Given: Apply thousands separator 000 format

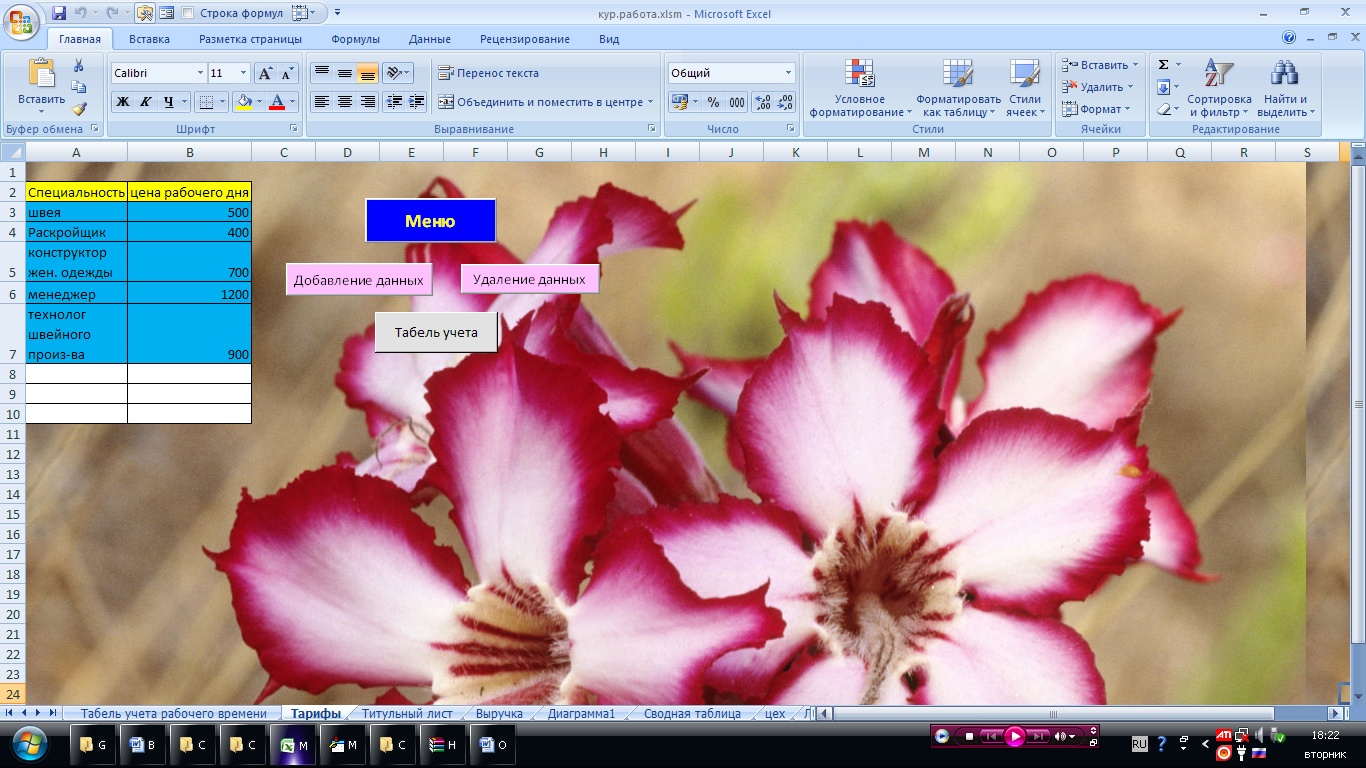Looking at the screenshot, I should click(x=737, y=102).
